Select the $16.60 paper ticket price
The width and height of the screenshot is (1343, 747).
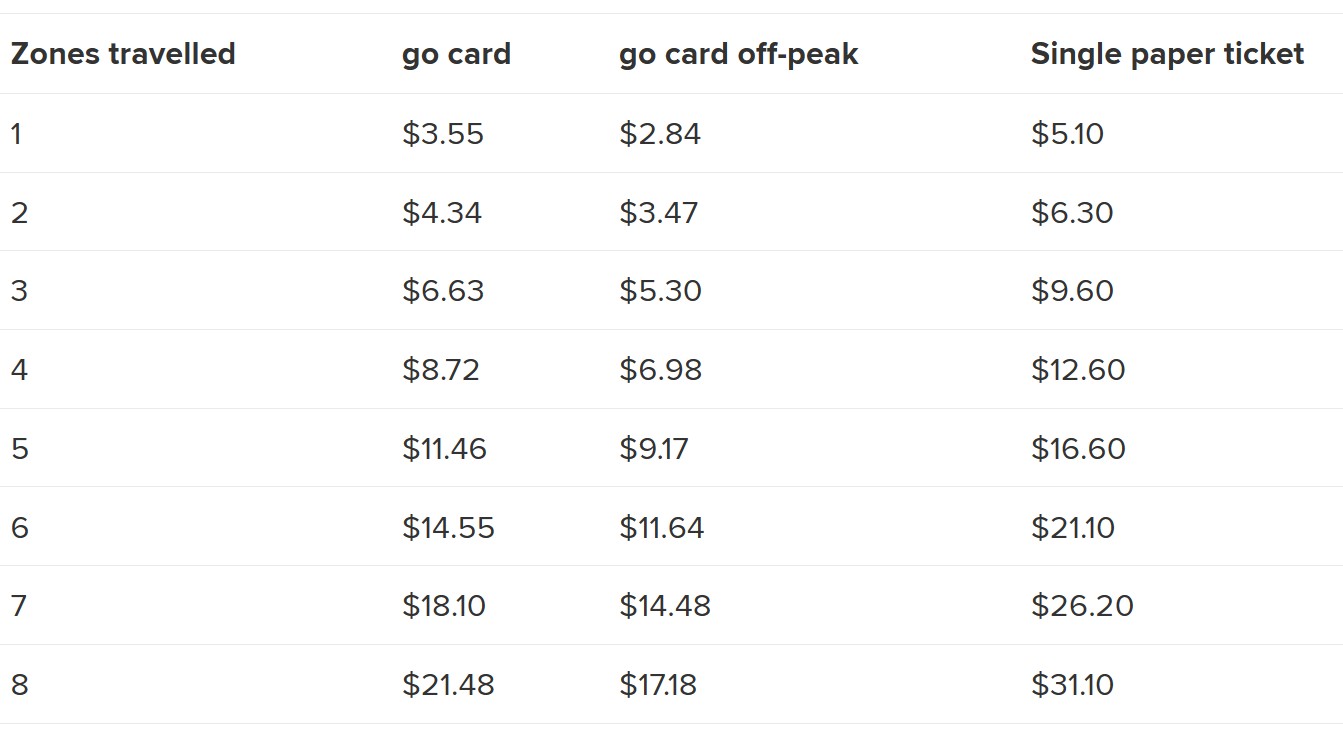(1078, 449)
